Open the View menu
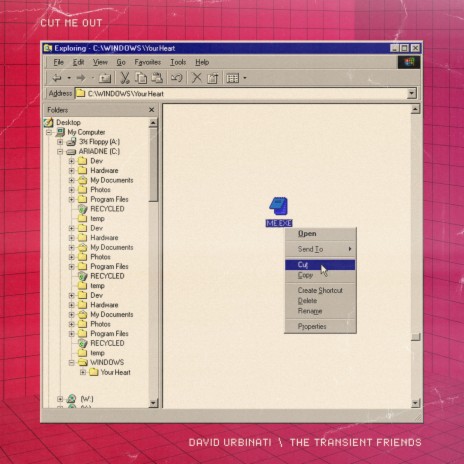This screenshot has height=464, width=464. (100, 62)
